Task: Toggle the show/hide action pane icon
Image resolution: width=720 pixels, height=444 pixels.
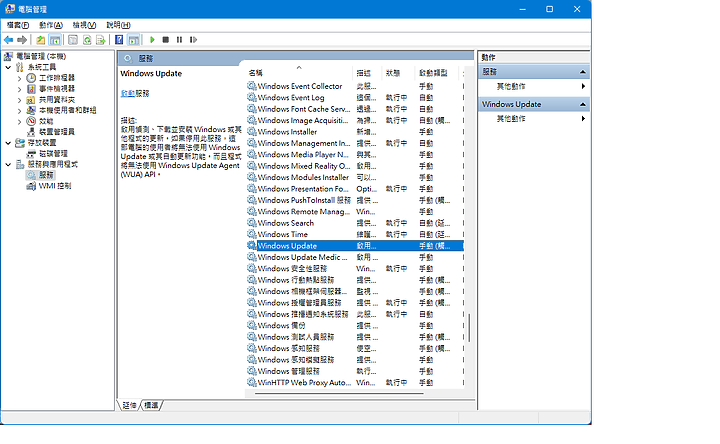Action: pyautogui.click(x=134, y=40)
